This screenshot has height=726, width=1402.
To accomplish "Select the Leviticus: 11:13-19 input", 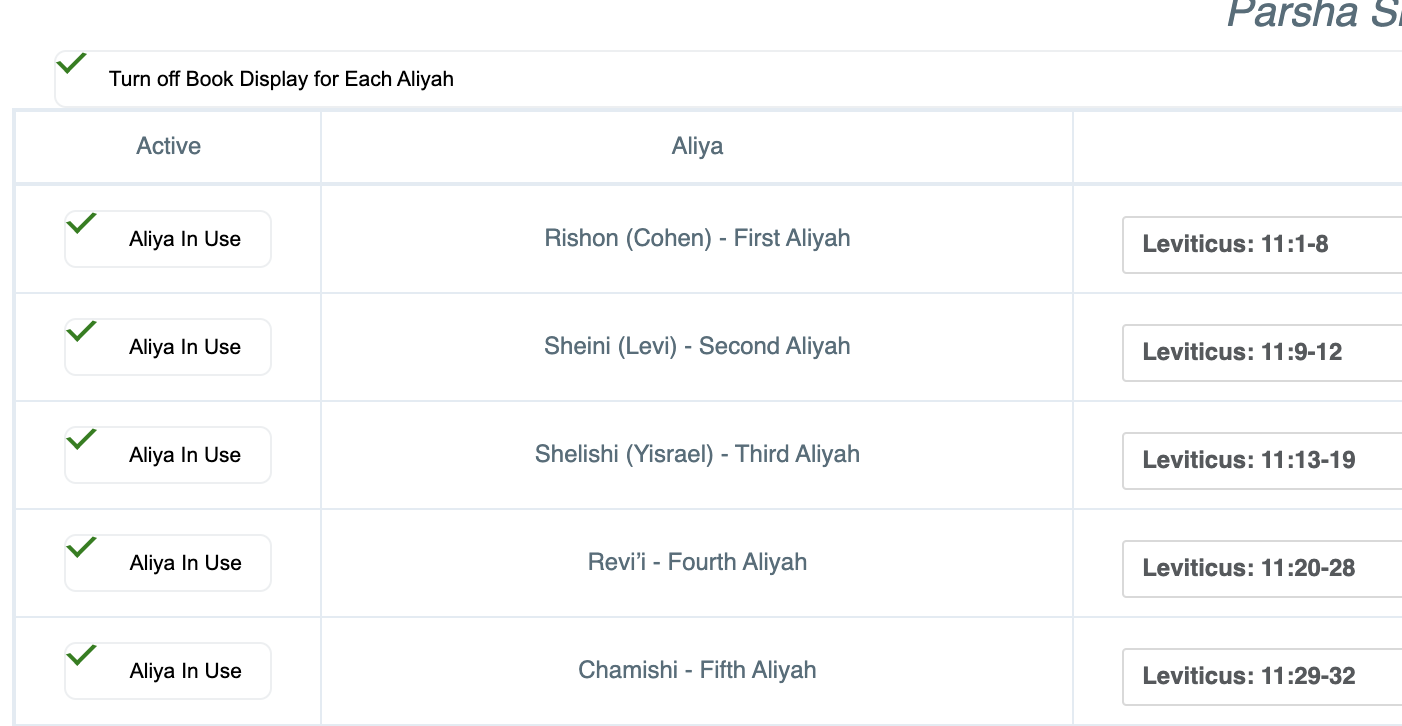I will 1262,460.
